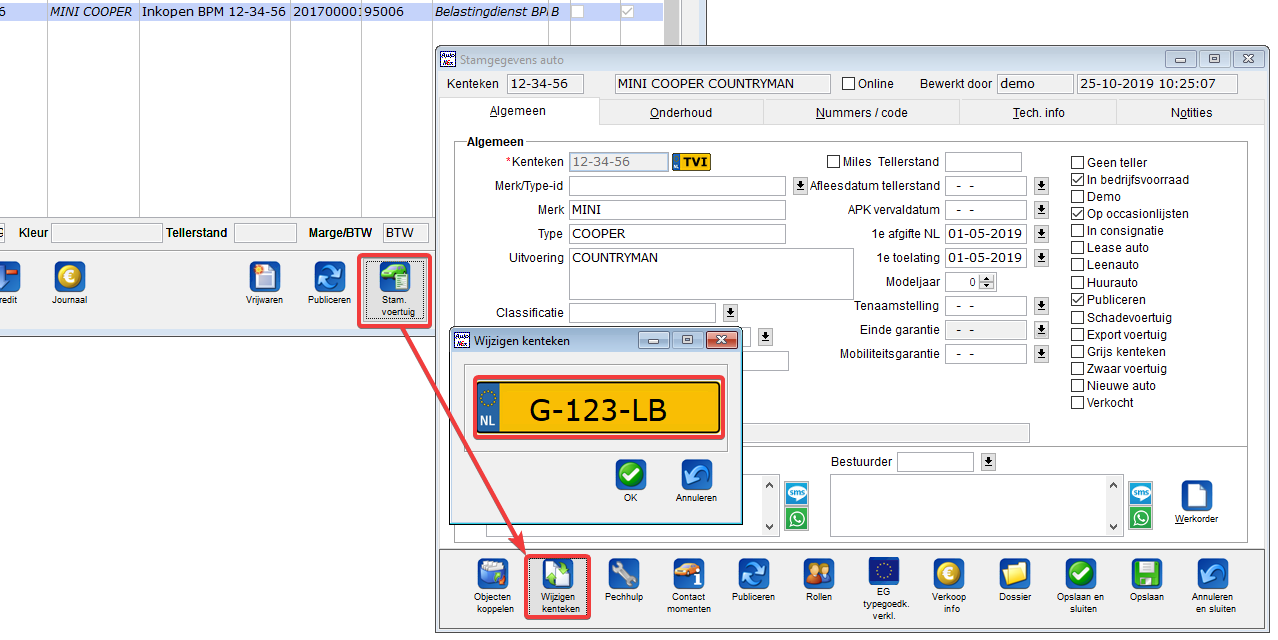
Task: Open Notities tab
Action: [1191, 113]
